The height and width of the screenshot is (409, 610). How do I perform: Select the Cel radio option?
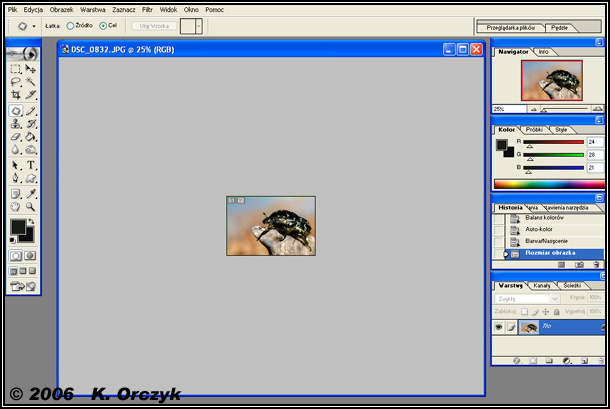(x=103, y=25)
